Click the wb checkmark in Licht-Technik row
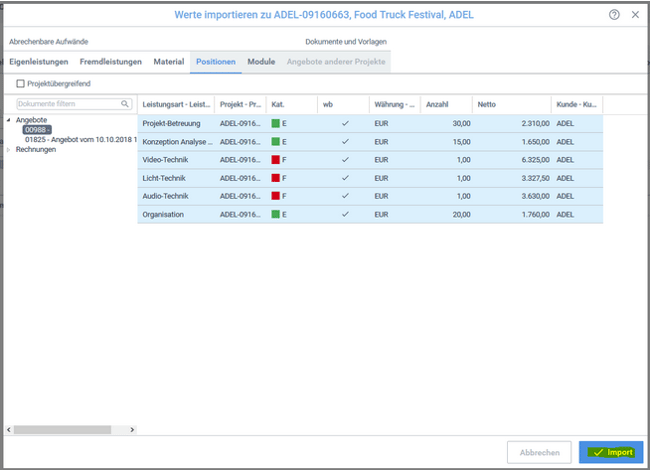Viewport: 650px width, 470px height. 345,178
